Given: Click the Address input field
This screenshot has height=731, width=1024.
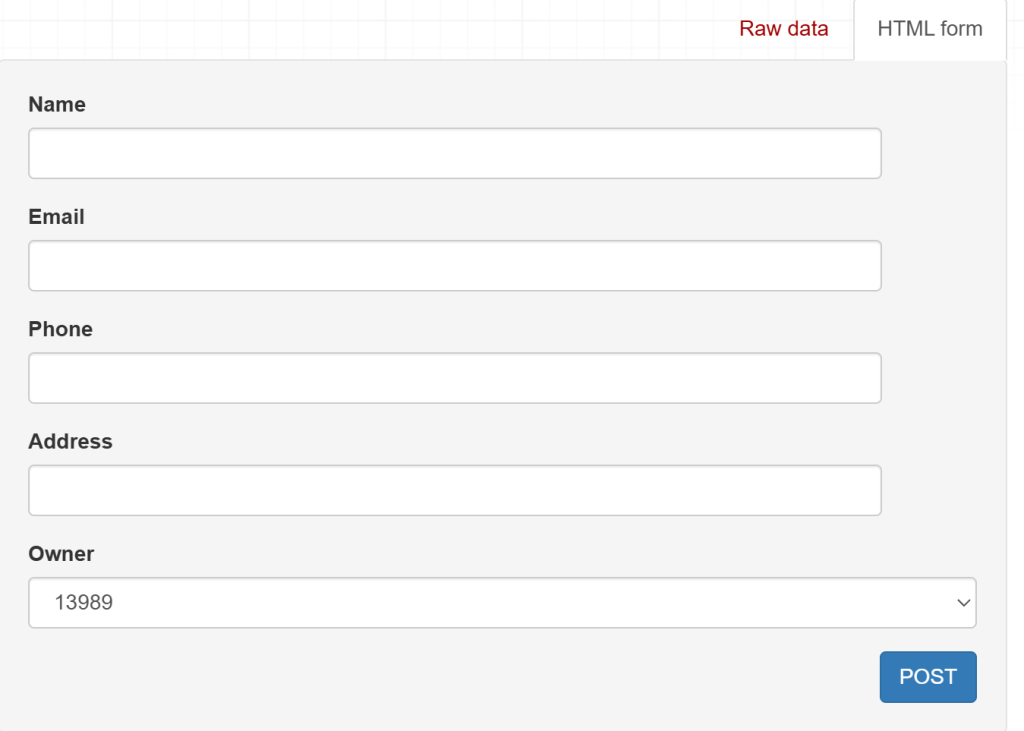Looking at the screenshot, I should point(454,490).
